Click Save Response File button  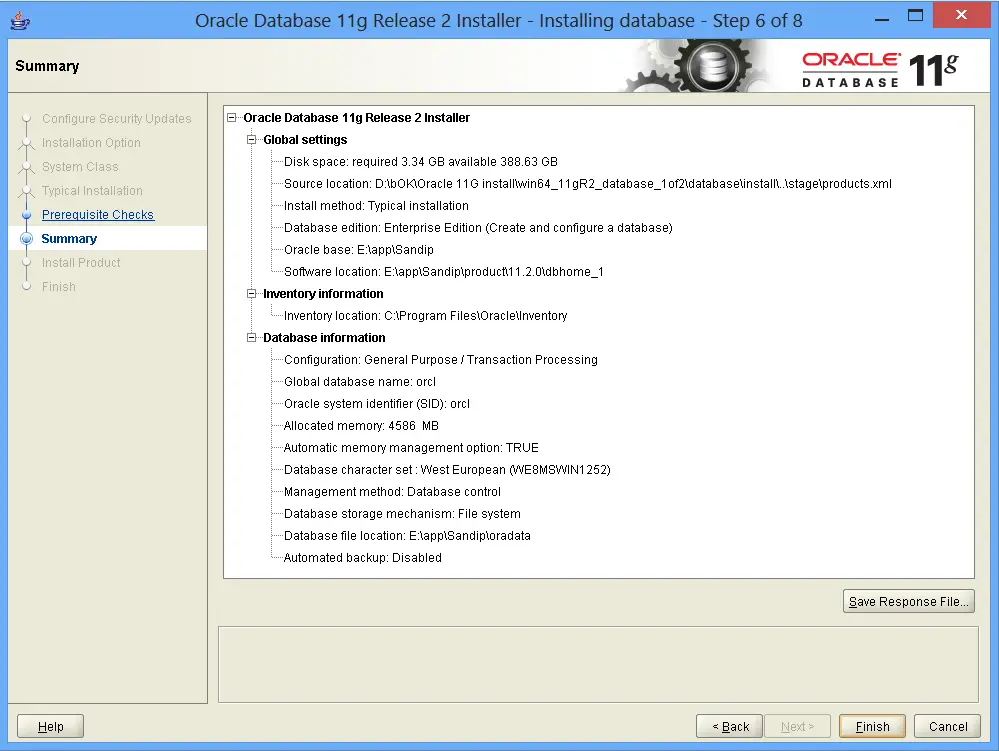908,602
